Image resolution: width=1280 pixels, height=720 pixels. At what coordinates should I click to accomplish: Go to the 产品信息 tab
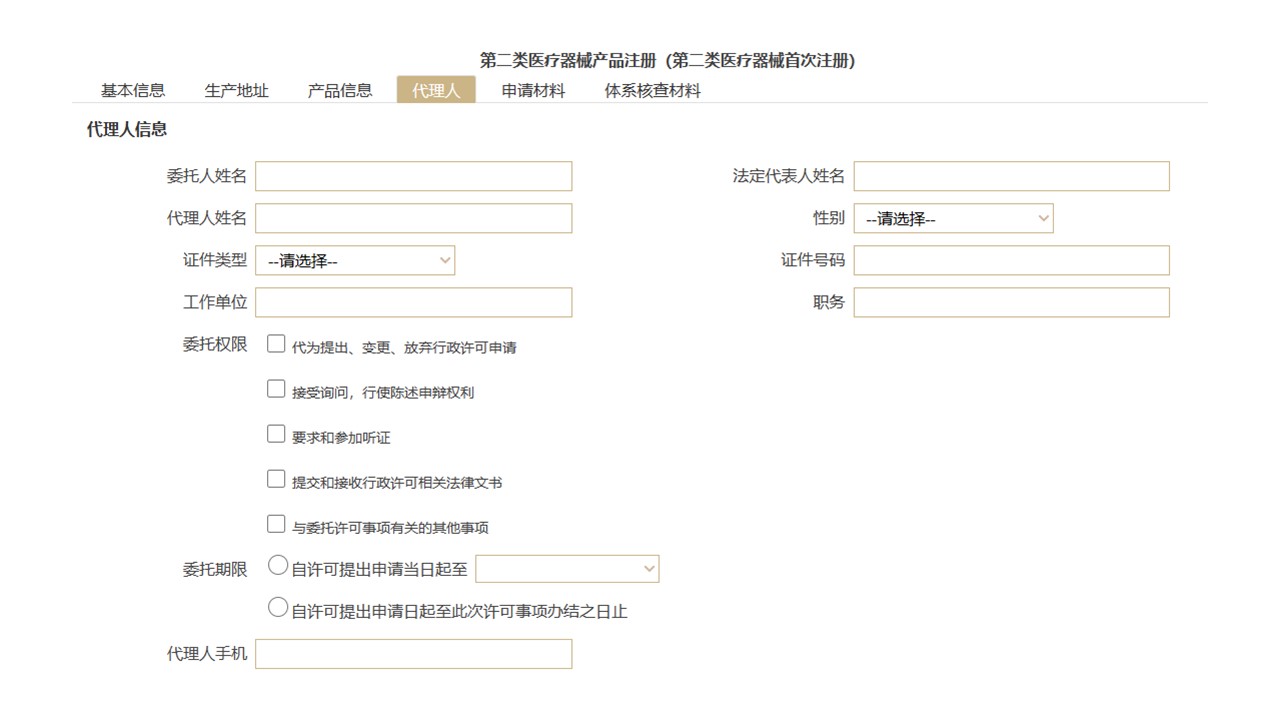(339, 90)
